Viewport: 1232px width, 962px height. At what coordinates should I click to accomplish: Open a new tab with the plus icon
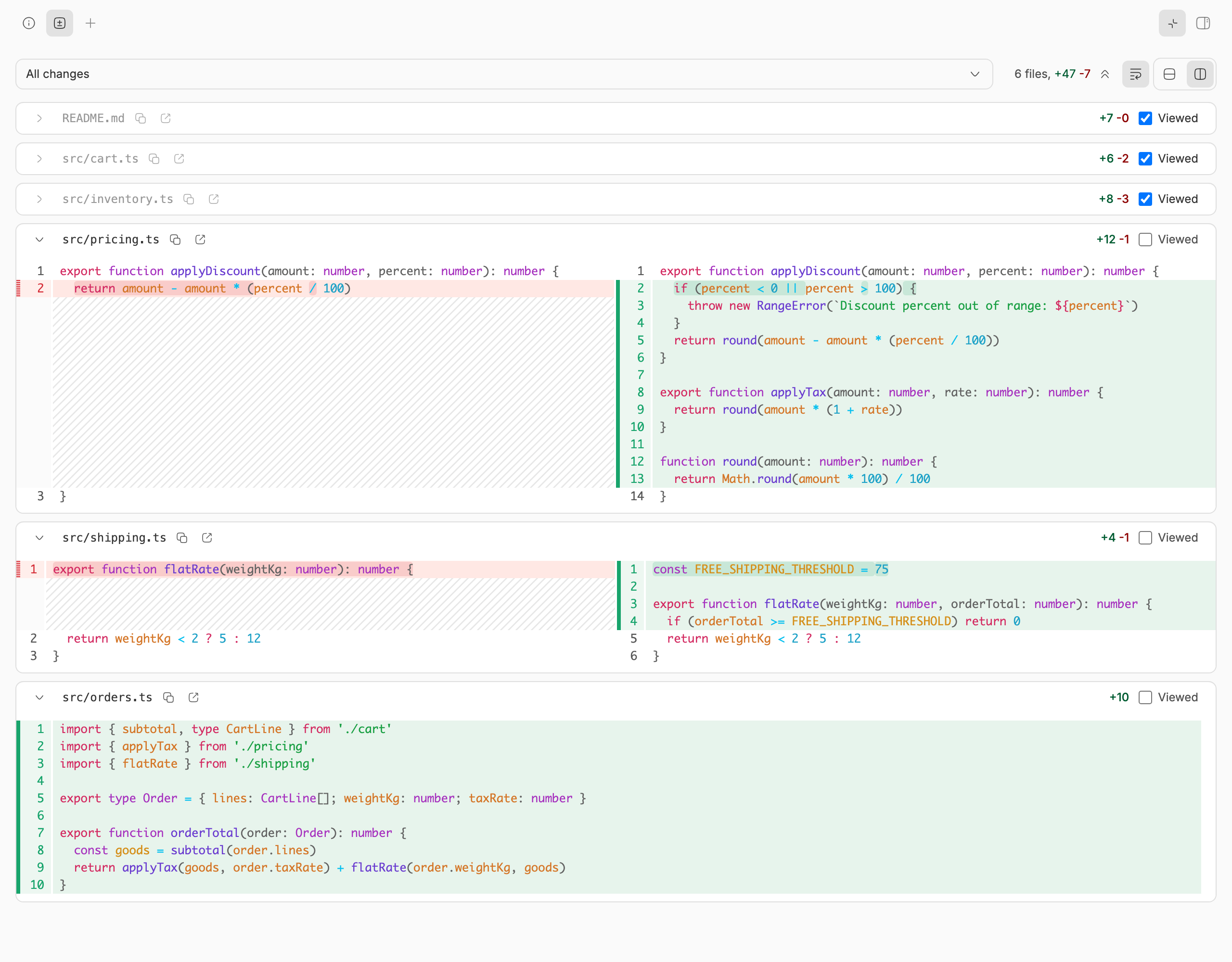tap(90, 23)
